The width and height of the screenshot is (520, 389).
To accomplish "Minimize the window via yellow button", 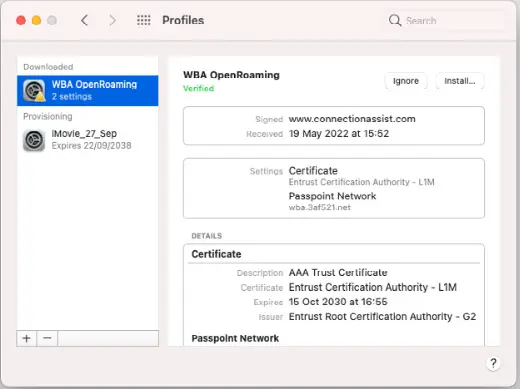I will pos(36,20).
